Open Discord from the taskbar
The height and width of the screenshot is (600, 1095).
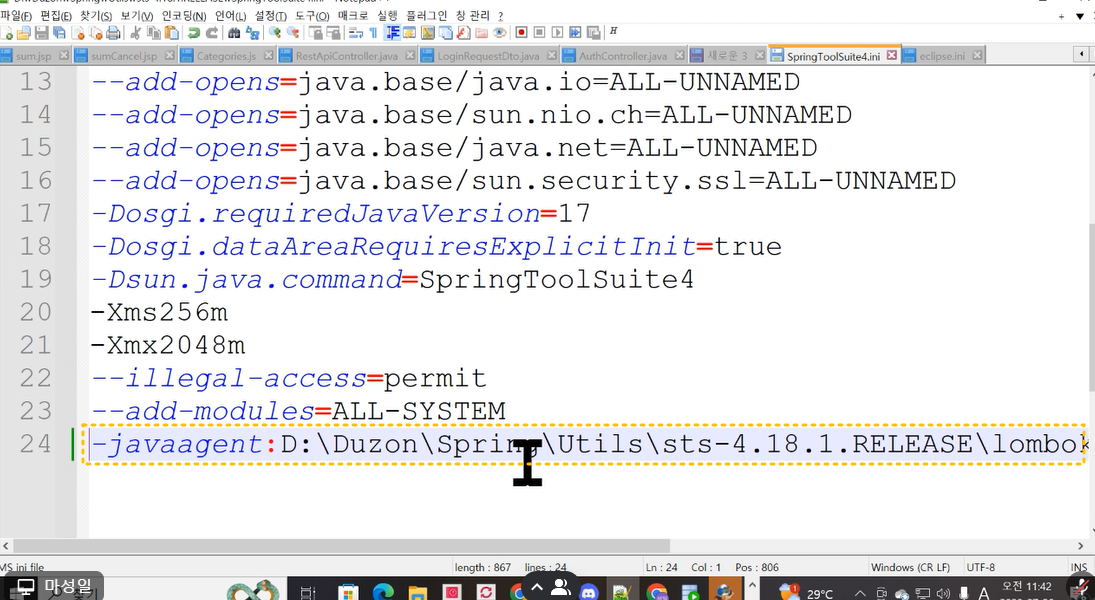pos(589,592)
